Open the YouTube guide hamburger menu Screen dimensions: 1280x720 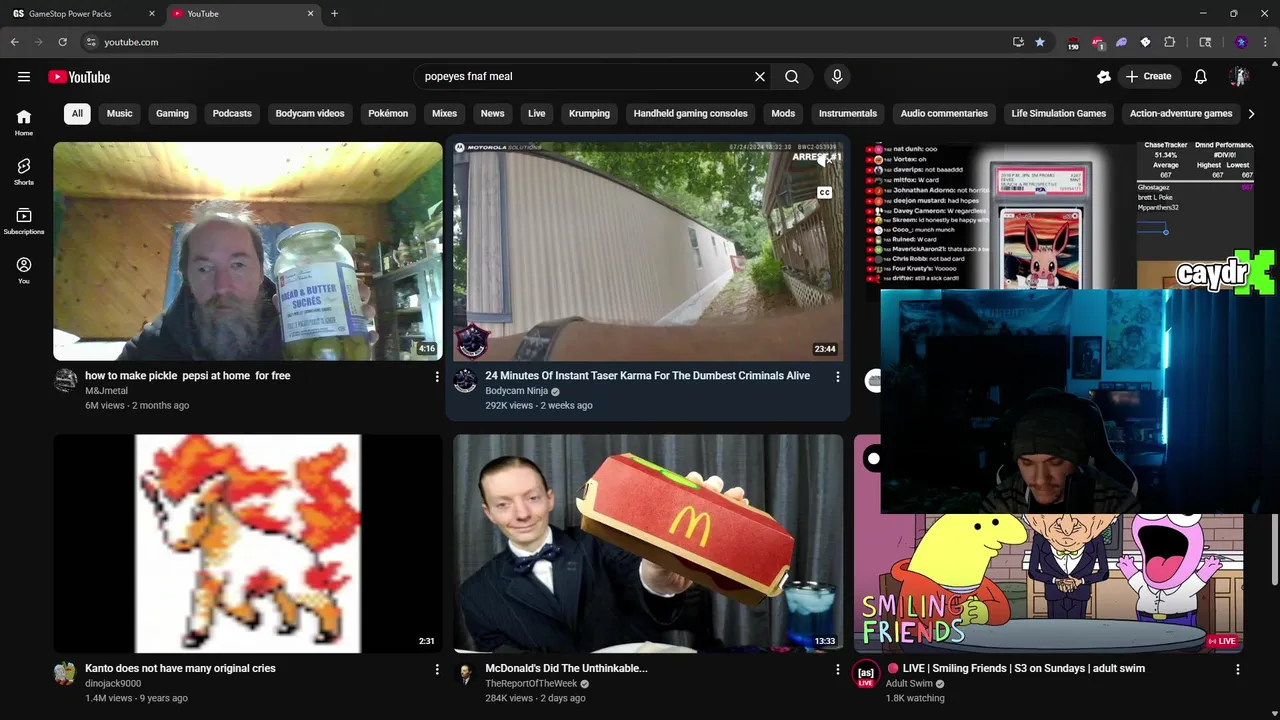pyautogui.click(x=24, y=77)
